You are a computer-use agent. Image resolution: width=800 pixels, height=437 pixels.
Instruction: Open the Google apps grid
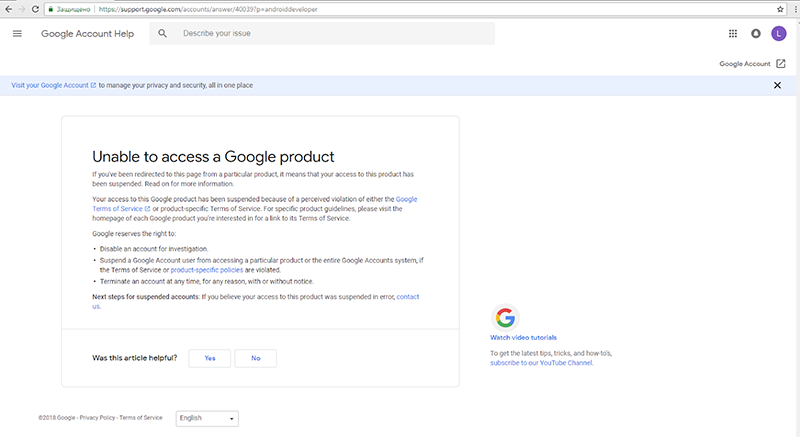(x=733, y=34)
